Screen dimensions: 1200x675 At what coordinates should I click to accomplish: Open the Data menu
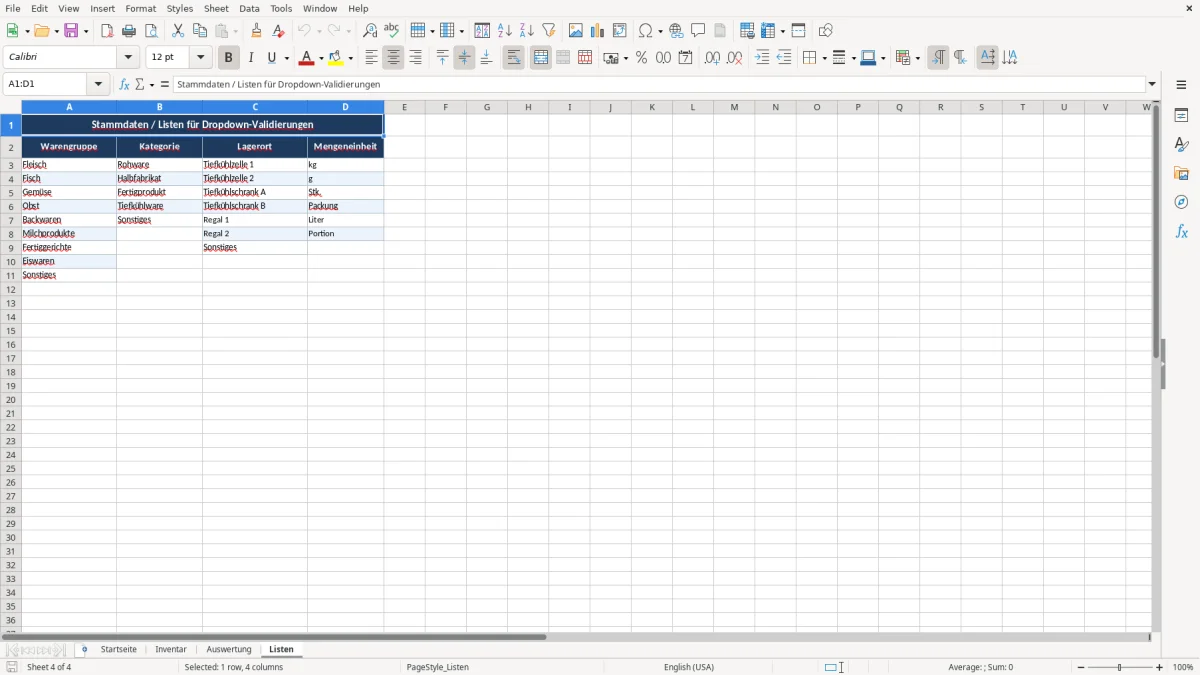click(249, 8)
